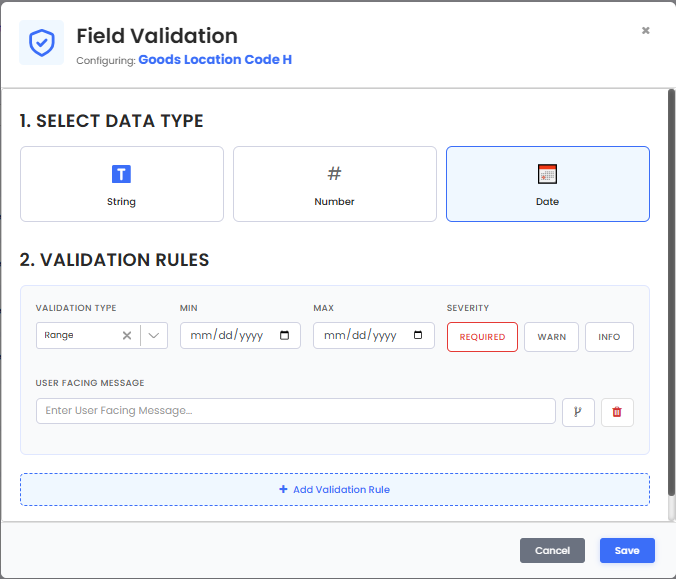
Task: Add a new validation rule
Action: (335, 489)
